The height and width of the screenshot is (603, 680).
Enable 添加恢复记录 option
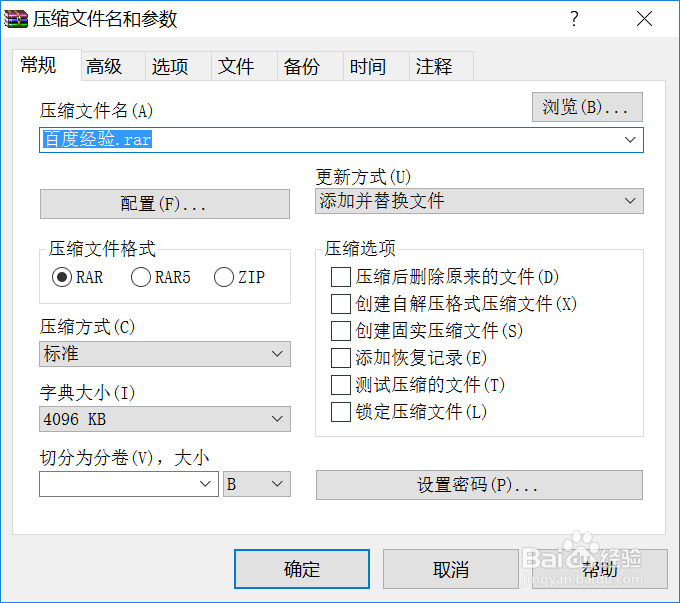point(341,358)
